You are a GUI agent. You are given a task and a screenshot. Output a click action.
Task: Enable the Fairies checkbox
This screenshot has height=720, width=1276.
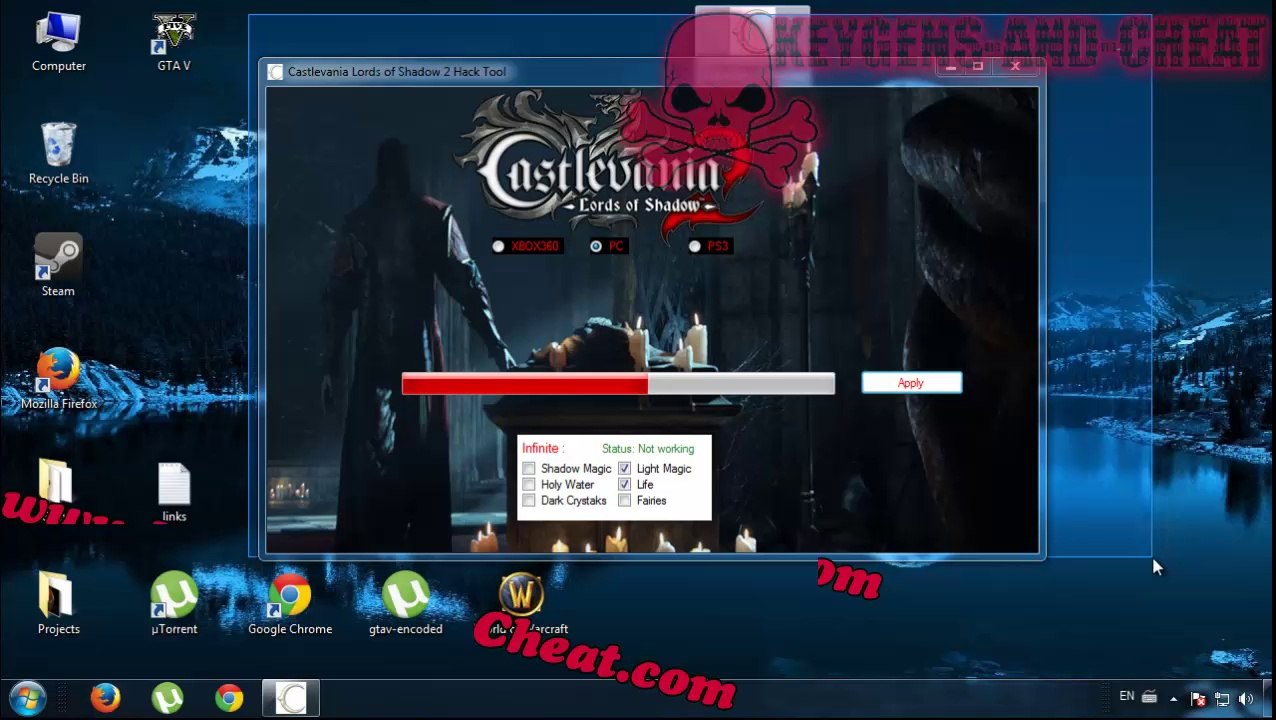coord(625,501)
